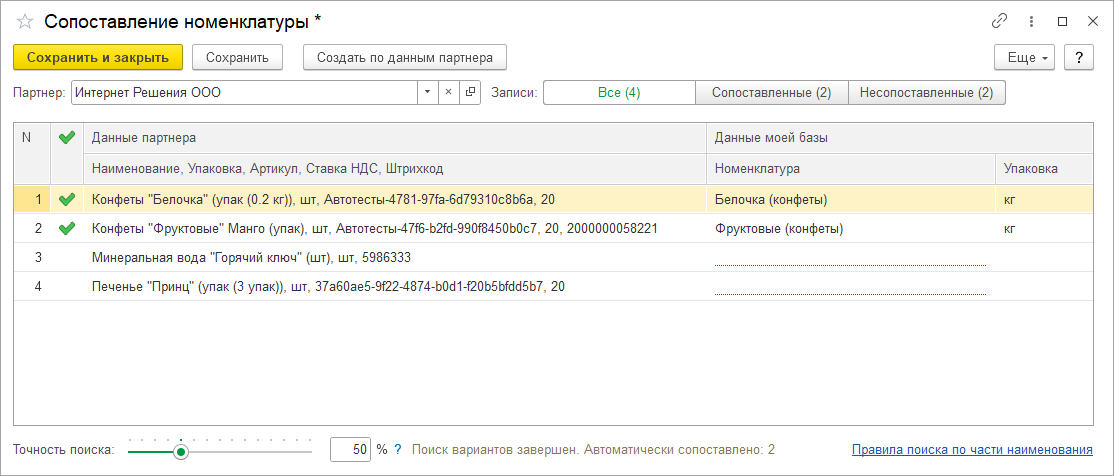Select row Конфеты "Фруктовые" Манго partner data

(x=395, y=229)
